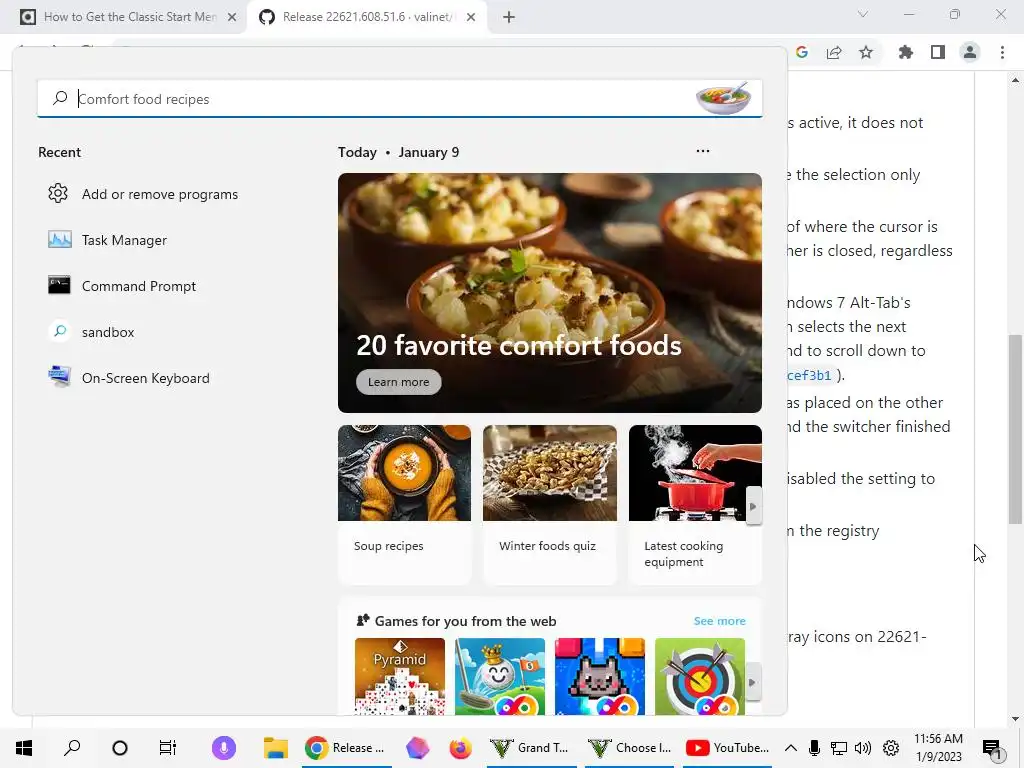The height and width of the screenshot is (768, 1024).
Task: Bookmark this page with the star icon
Action: point(866,52)
